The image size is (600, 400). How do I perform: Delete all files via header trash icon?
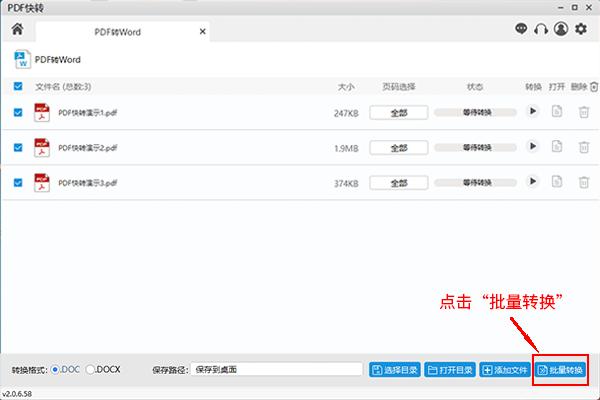coord(594,87)
